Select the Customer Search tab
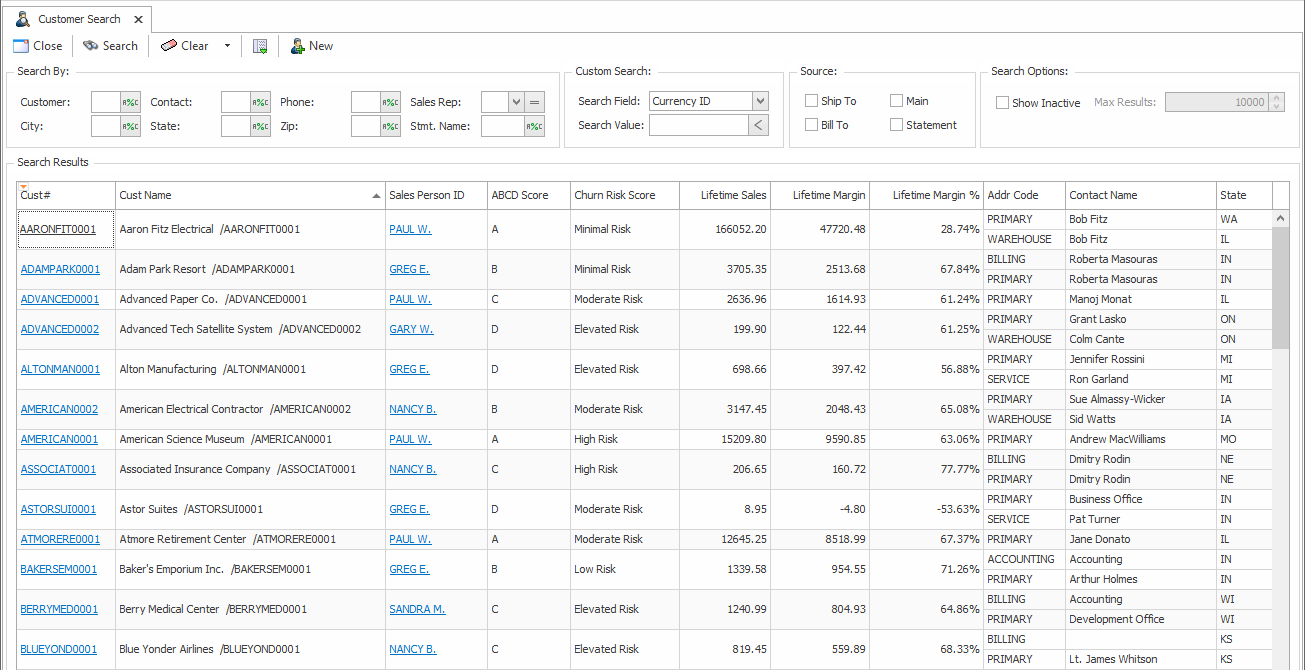1305x670 pixels. click(x=78, y=19)
